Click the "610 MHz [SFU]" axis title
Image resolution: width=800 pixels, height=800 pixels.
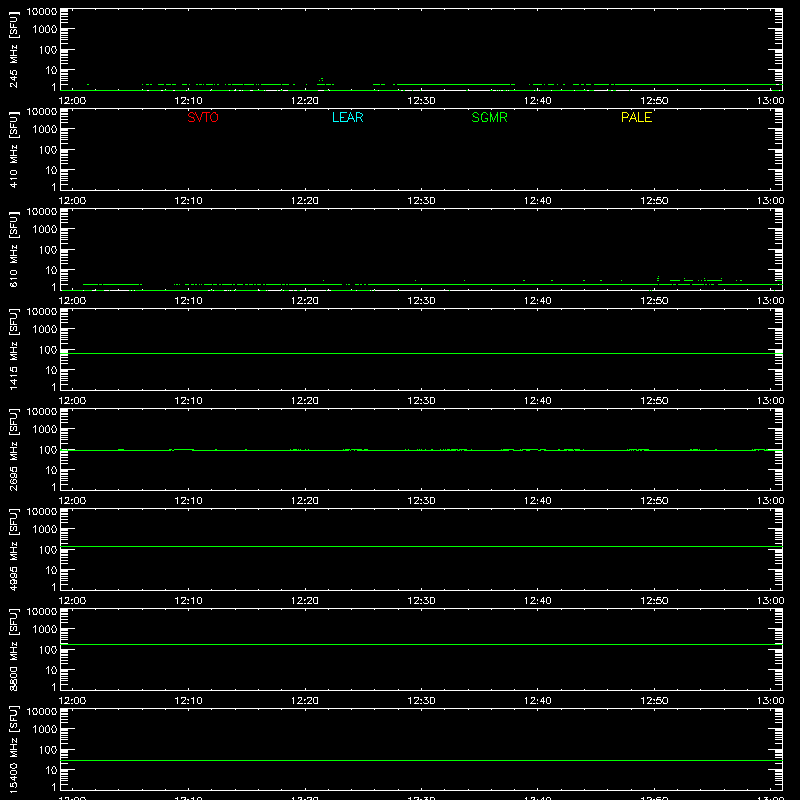click(x=13, y=249)
